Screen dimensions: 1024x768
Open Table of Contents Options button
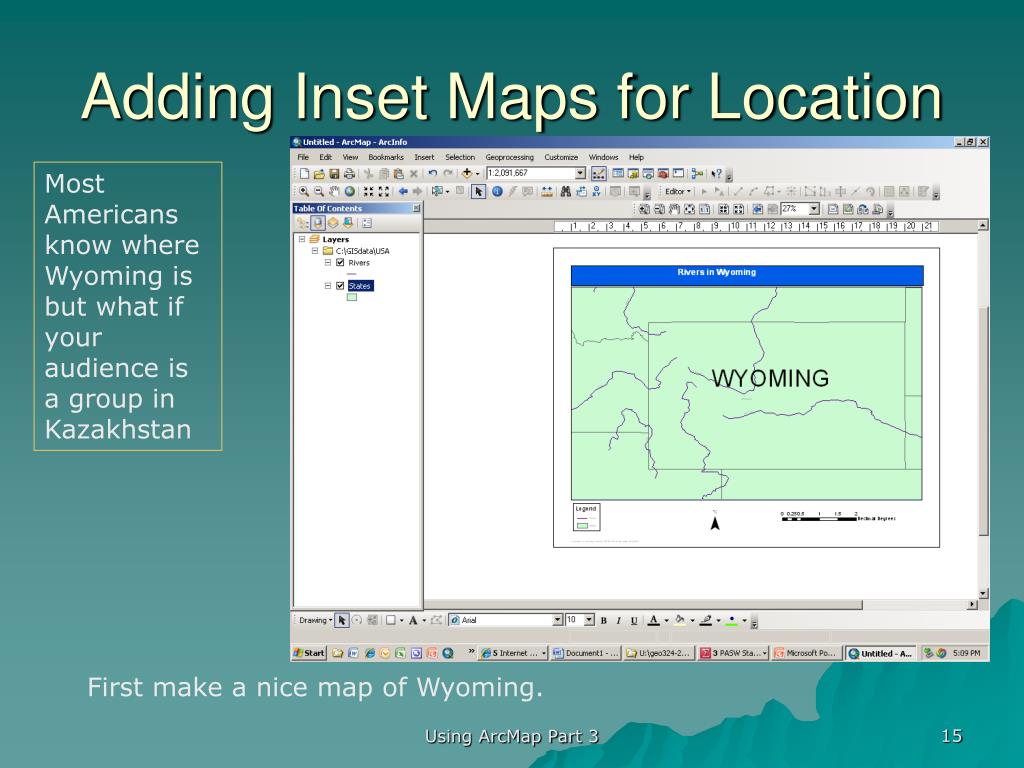[x=366, y=223]
